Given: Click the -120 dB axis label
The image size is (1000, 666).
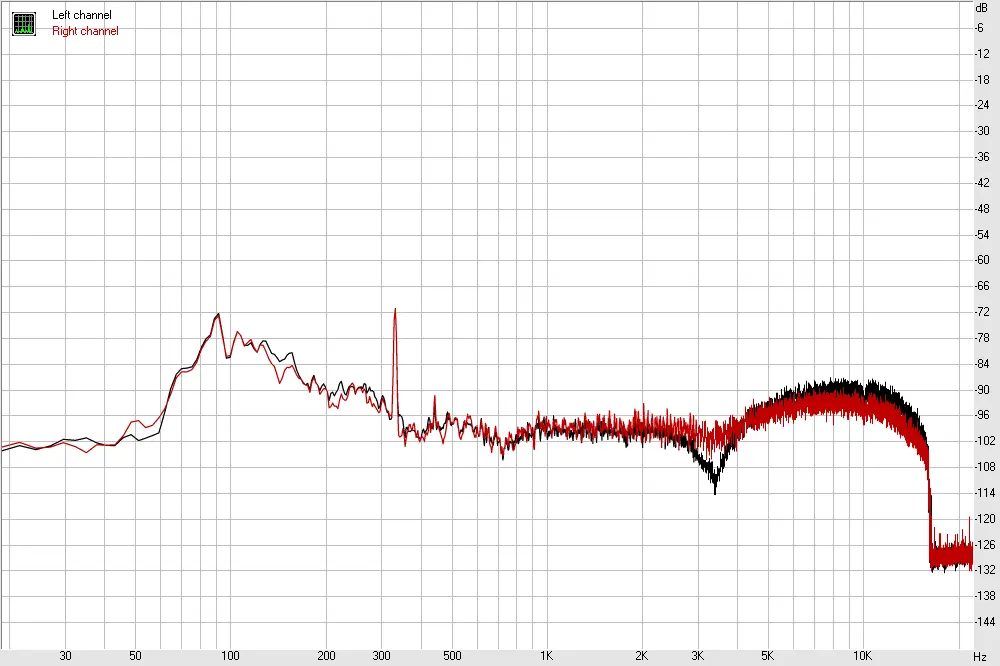Looking at the screenshot, I should coord(985,519).
